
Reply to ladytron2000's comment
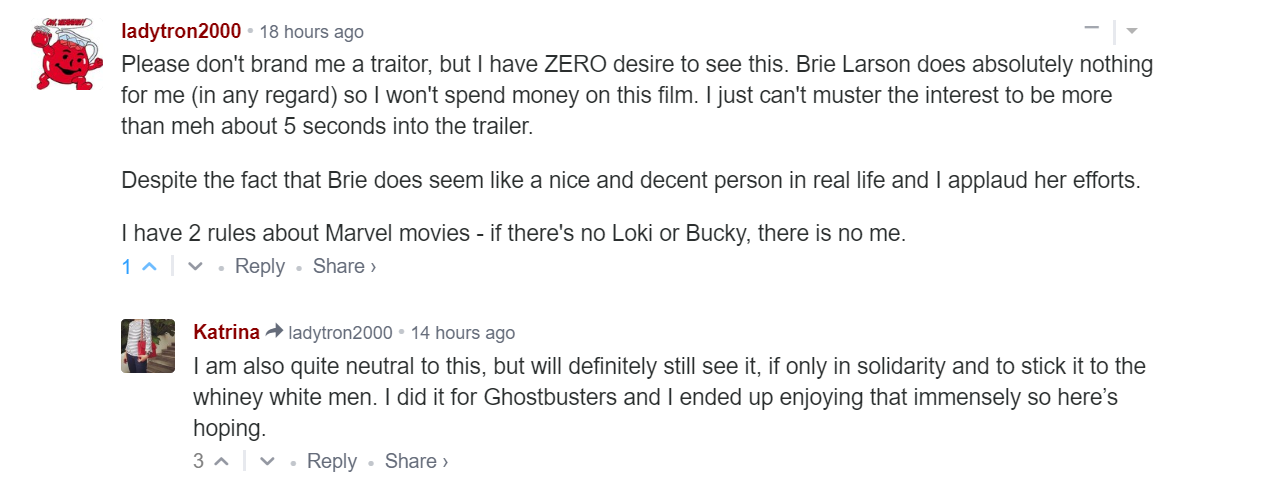(x=260, y=267)
